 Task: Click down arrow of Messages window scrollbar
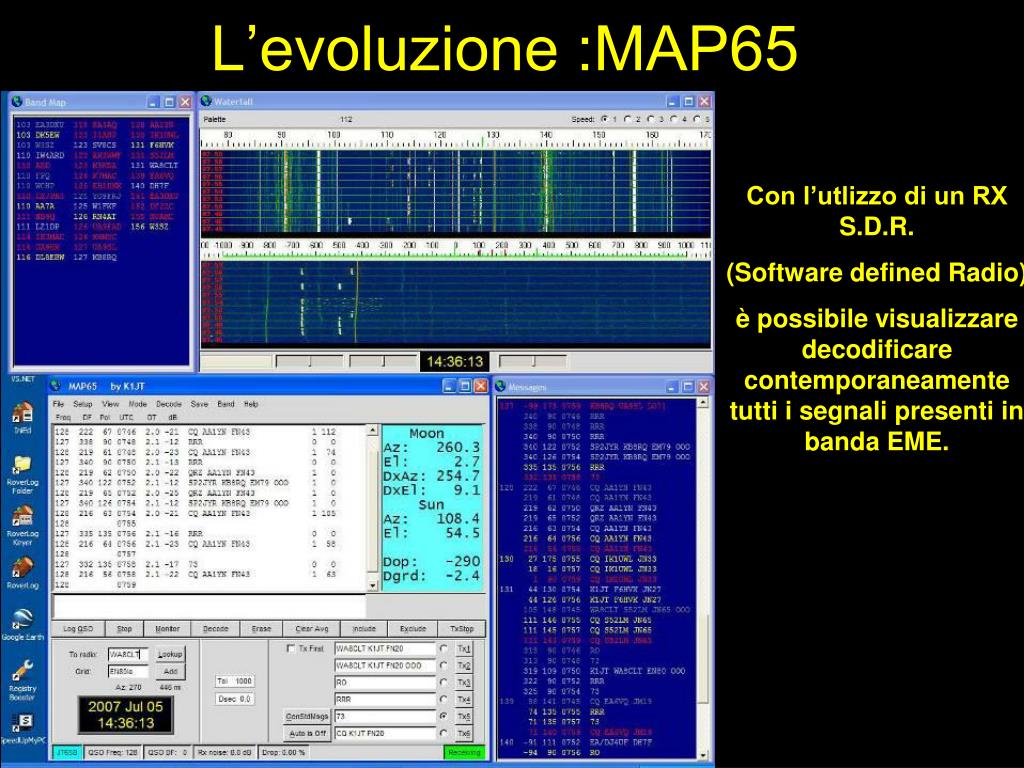coord(703,754)
